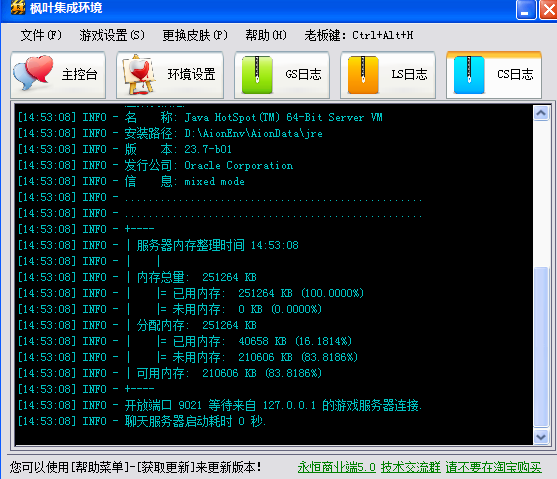Open the 技术交流群 link
This screenshot has height=479, width=557.
(x=411, y=467)
